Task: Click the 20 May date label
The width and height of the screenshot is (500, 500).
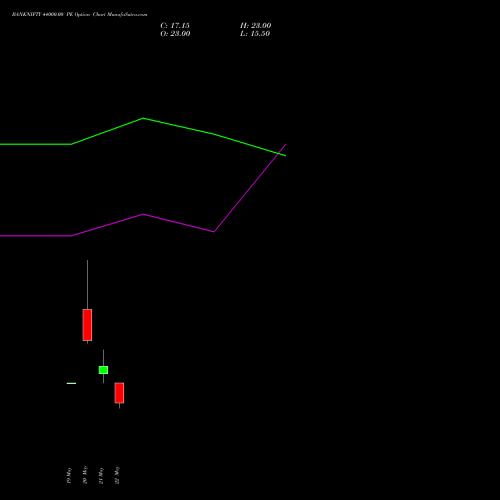Action: [x=85, y=475]
